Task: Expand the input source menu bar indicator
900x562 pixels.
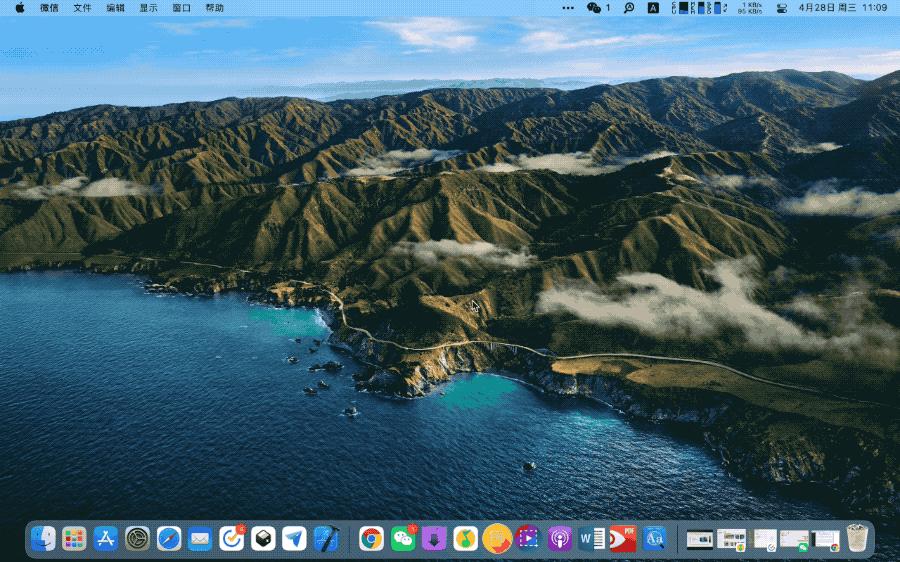Action: click(653, 7)
